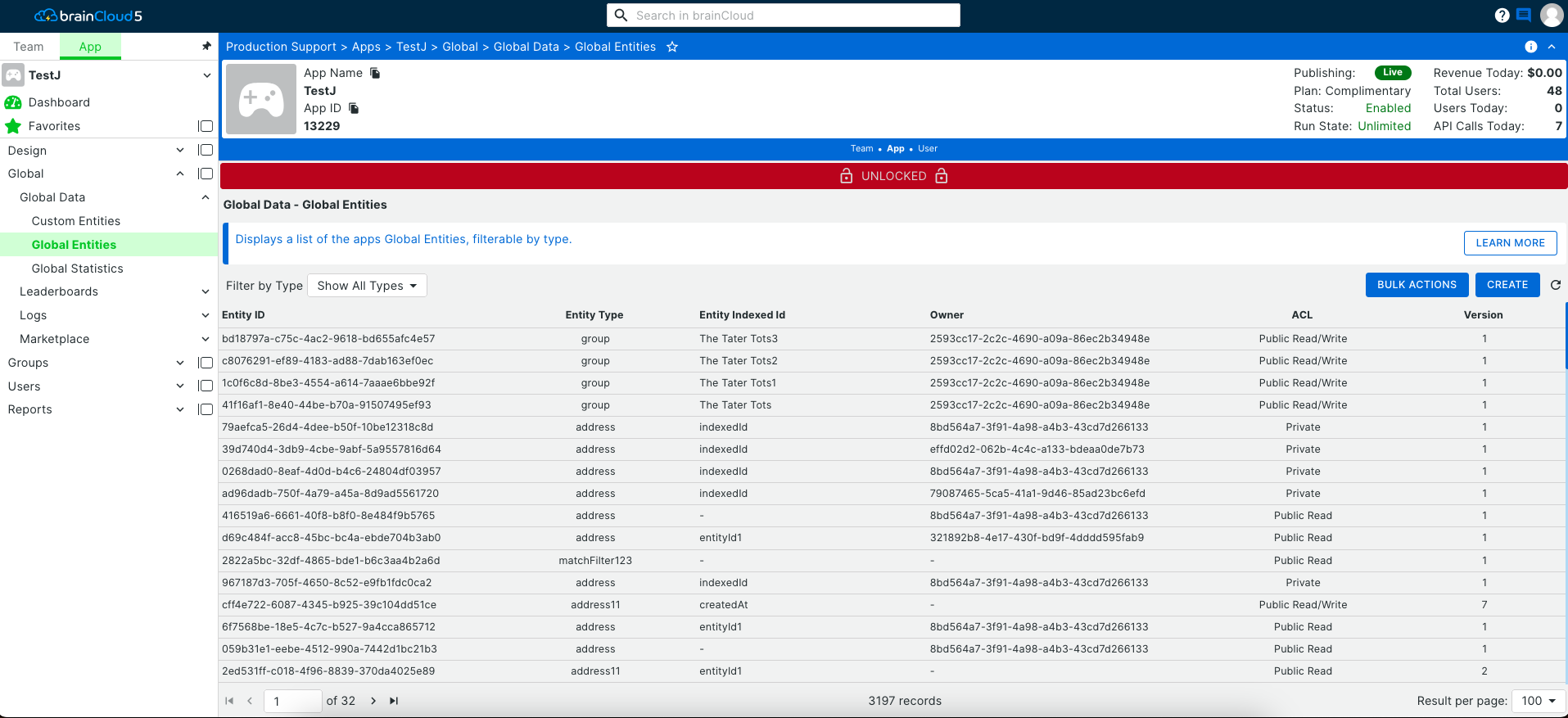Click the info icon in breadcrumb bar

click(1531, 47)
